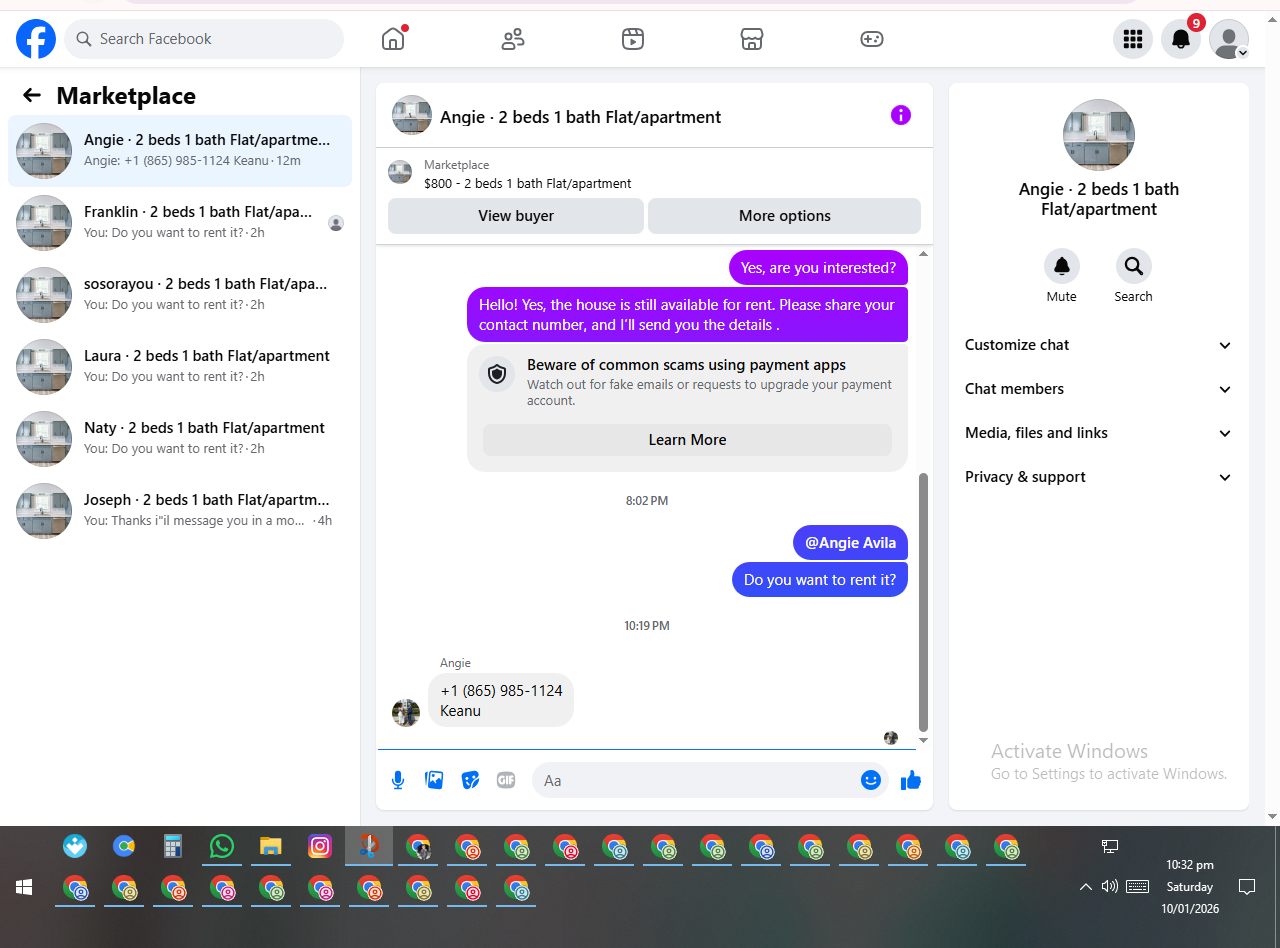Click the large listing photo in the right panel
The image size is (1280, 948).
[1099, 135]
